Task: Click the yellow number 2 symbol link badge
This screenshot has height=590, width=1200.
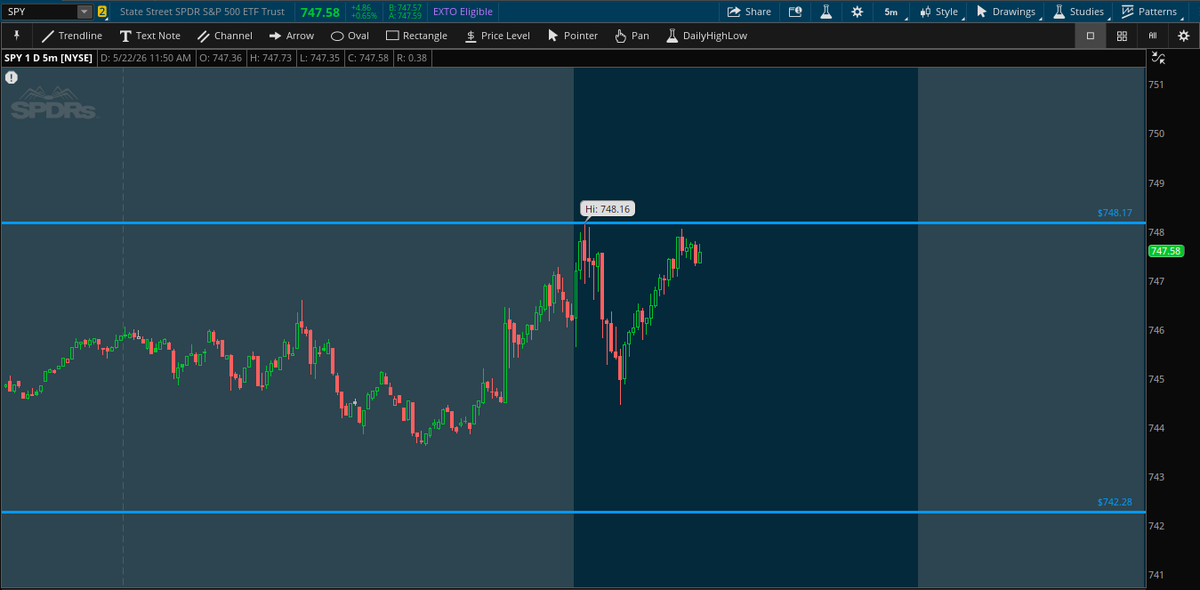Action: pos(102,12)
